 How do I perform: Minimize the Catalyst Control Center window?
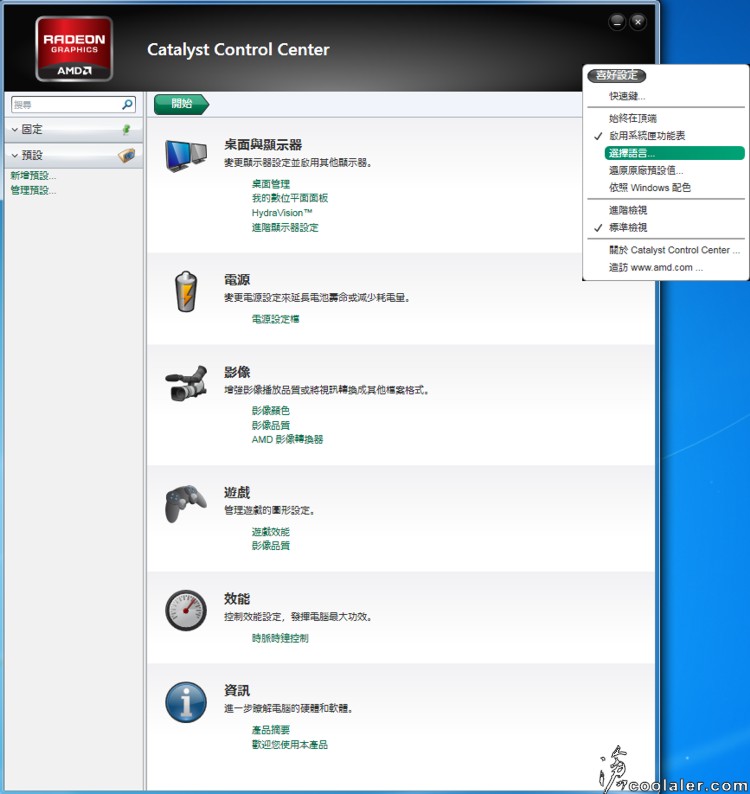click(617, 22)
